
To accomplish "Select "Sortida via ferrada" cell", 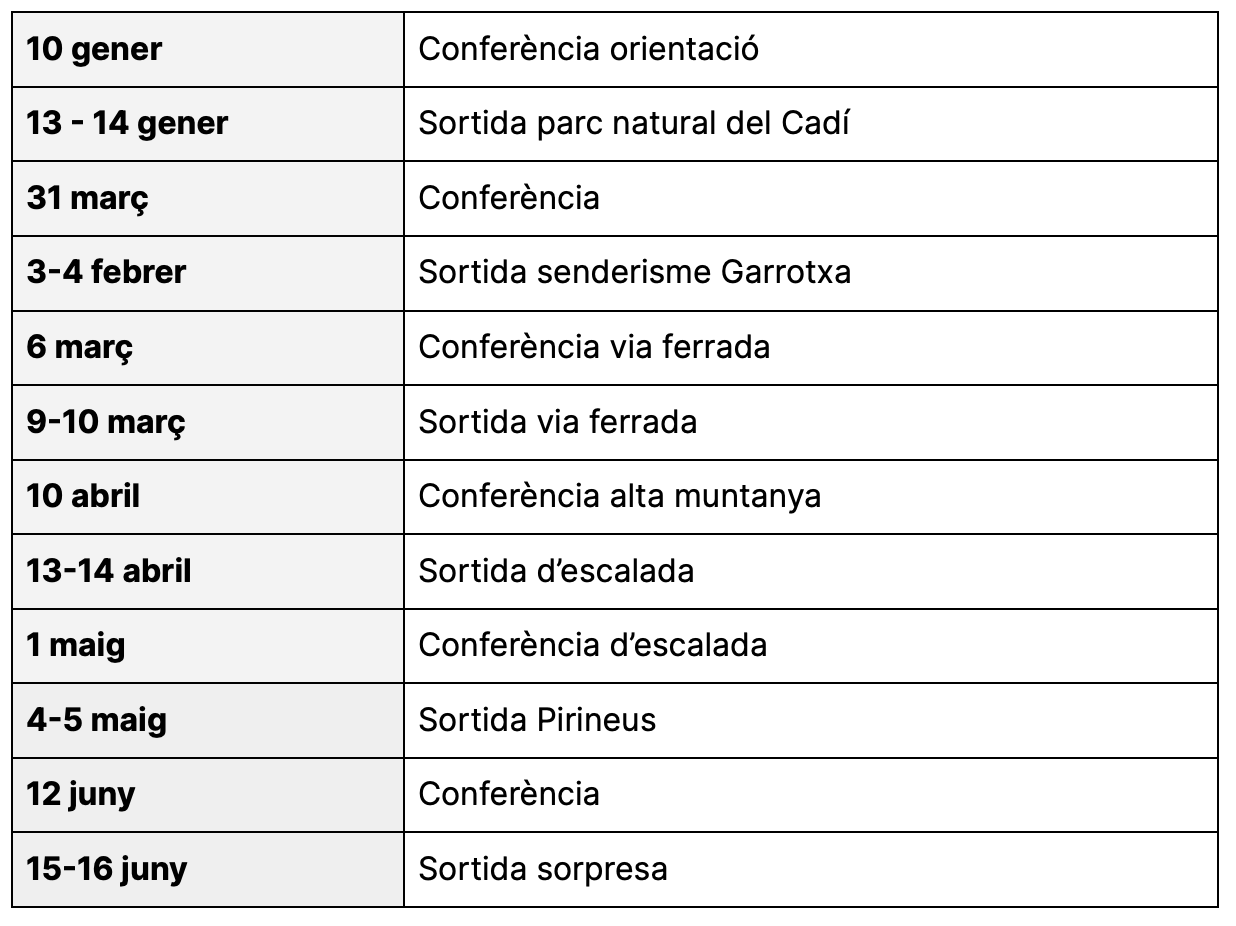I will pyautogui.click(x=811, y=422).
